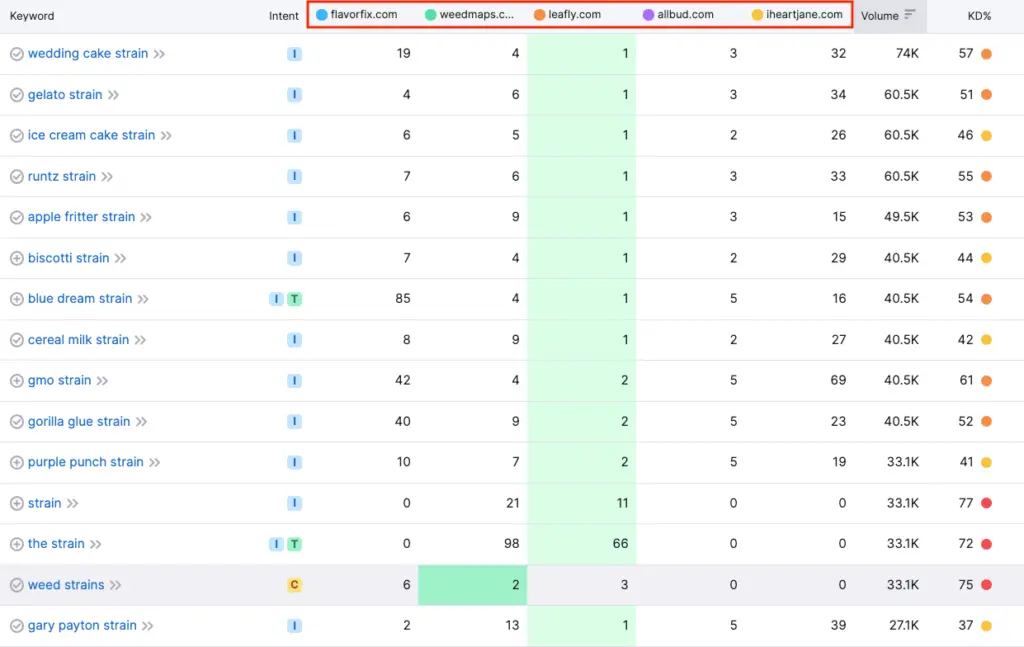The image size is (1024, 647).
Task: Toggle the checkmark beside gary payton strain
Action: (16, 626)
